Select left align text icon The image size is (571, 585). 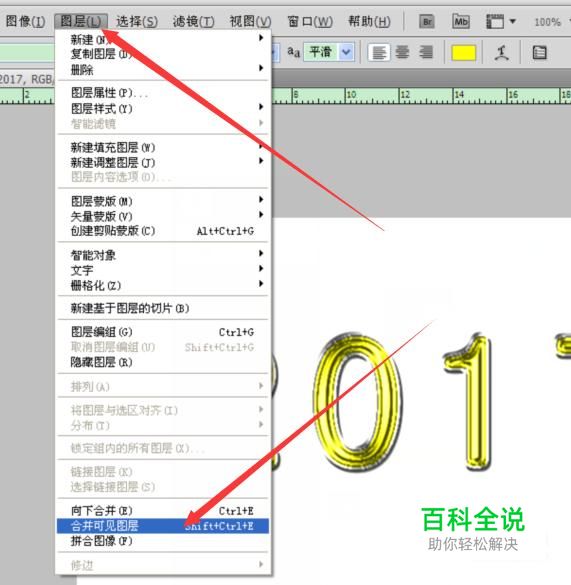379,53
